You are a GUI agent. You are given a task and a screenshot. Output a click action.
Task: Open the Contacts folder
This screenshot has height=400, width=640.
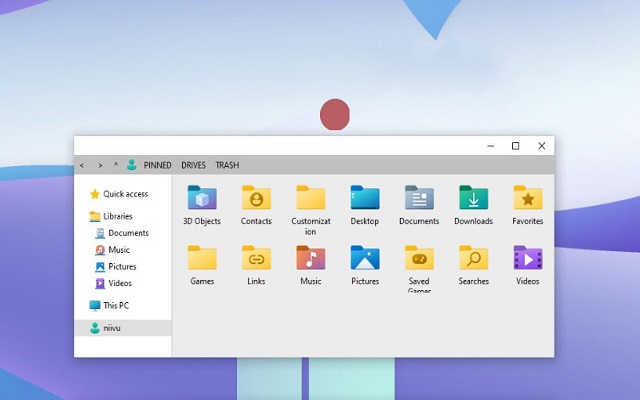[256, 205]
